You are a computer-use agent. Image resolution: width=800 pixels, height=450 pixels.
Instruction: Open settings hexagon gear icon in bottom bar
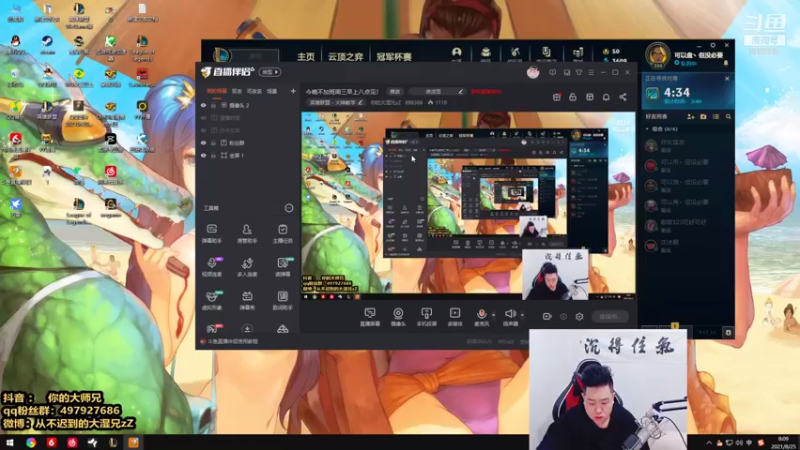coord(579,317)
